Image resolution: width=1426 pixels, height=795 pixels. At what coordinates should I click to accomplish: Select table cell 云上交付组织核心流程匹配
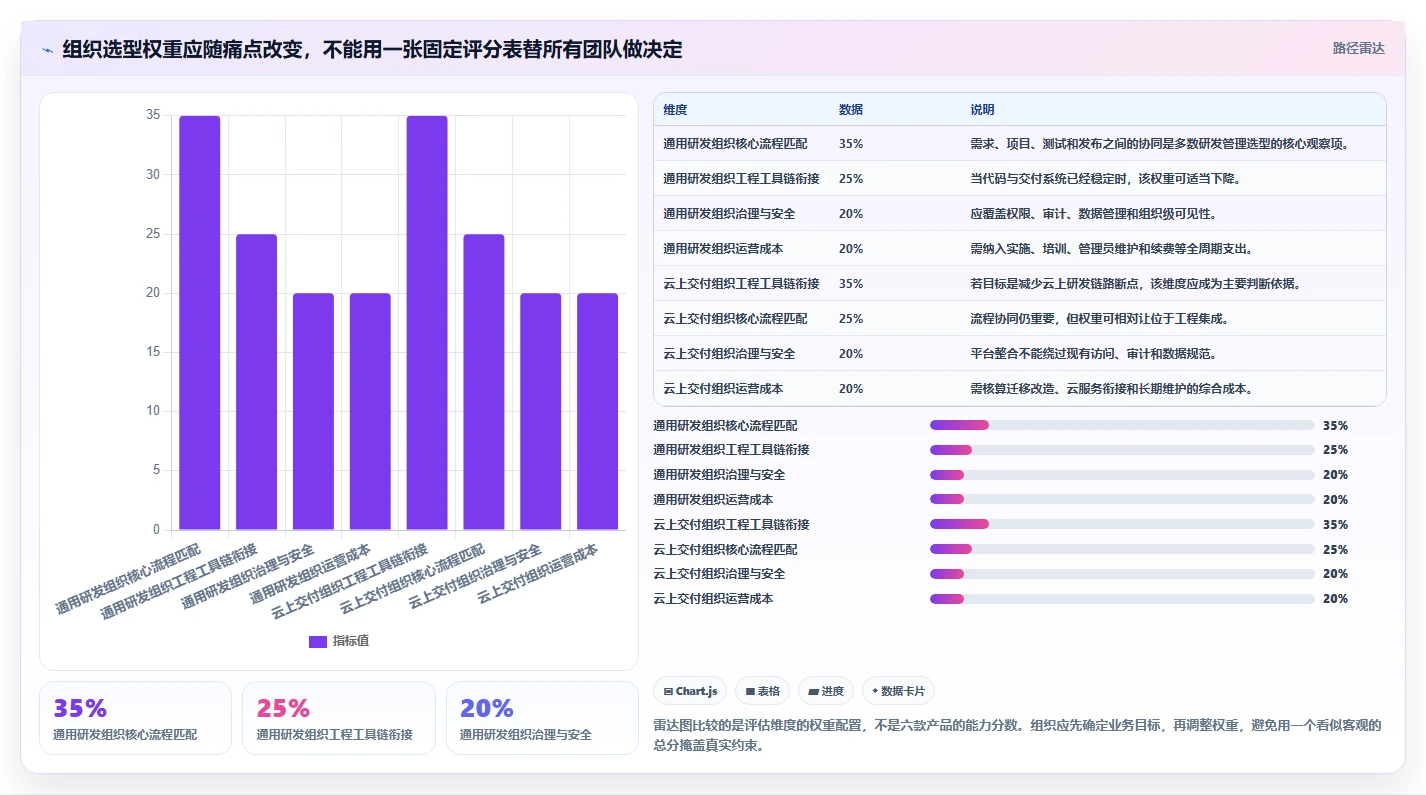pos(735,319)
